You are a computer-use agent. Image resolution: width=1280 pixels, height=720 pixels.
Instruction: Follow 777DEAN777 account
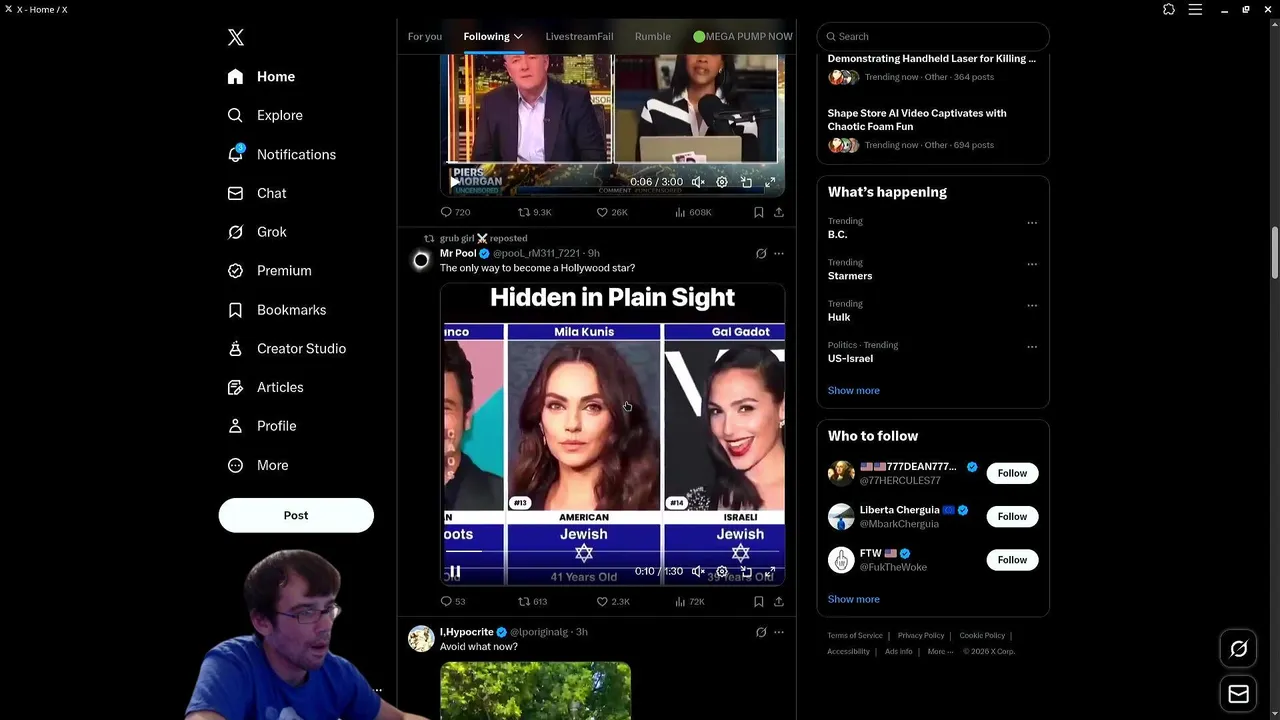[x=1012, y=473]
